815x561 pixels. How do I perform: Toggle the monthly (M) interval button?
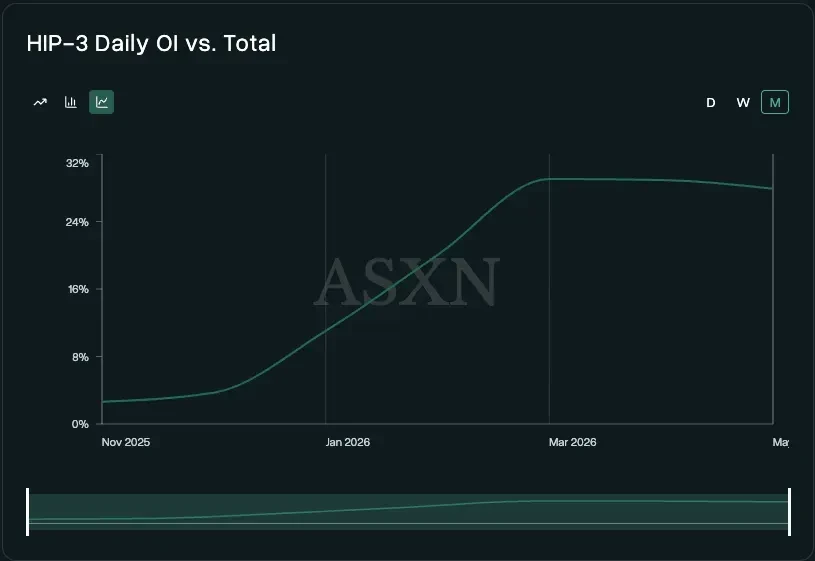coord(775,102)
